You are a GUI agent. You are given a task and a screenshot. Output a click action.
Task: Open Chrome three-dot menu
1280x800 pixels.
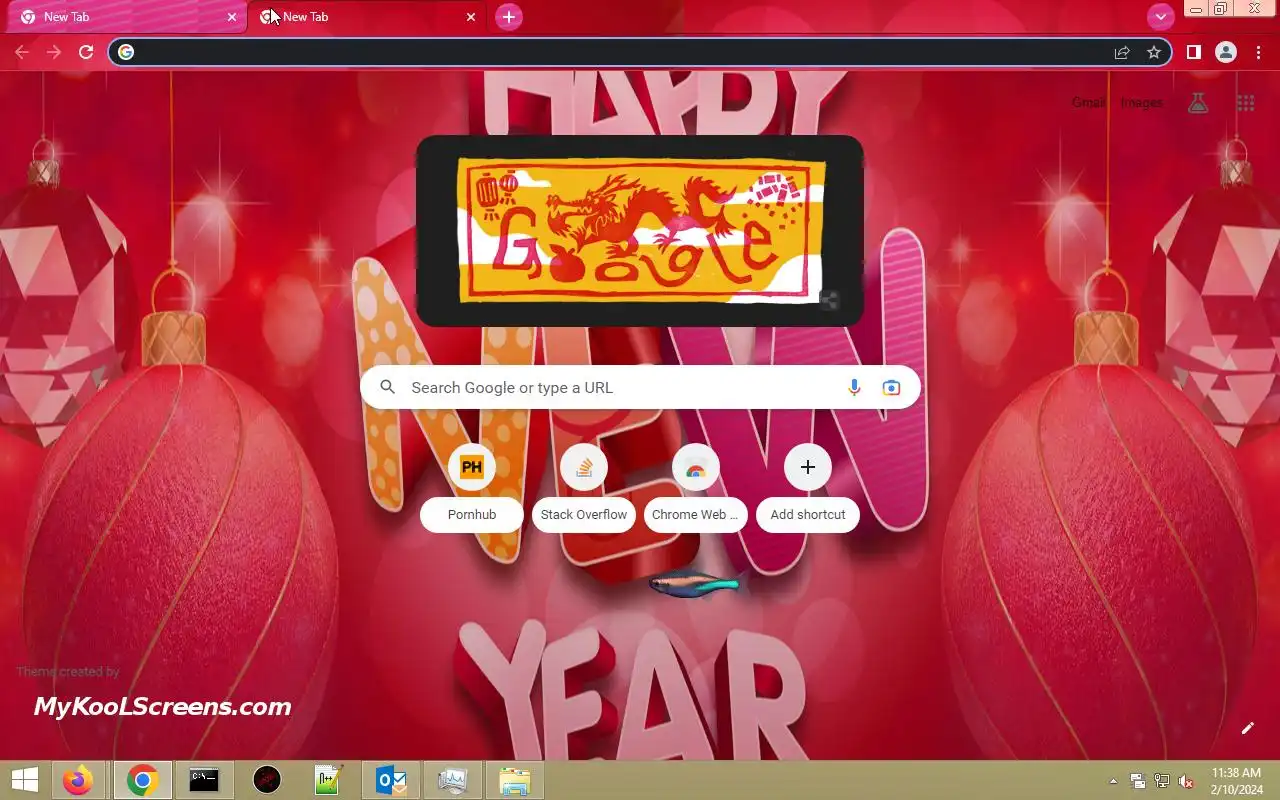point(1258,52)
